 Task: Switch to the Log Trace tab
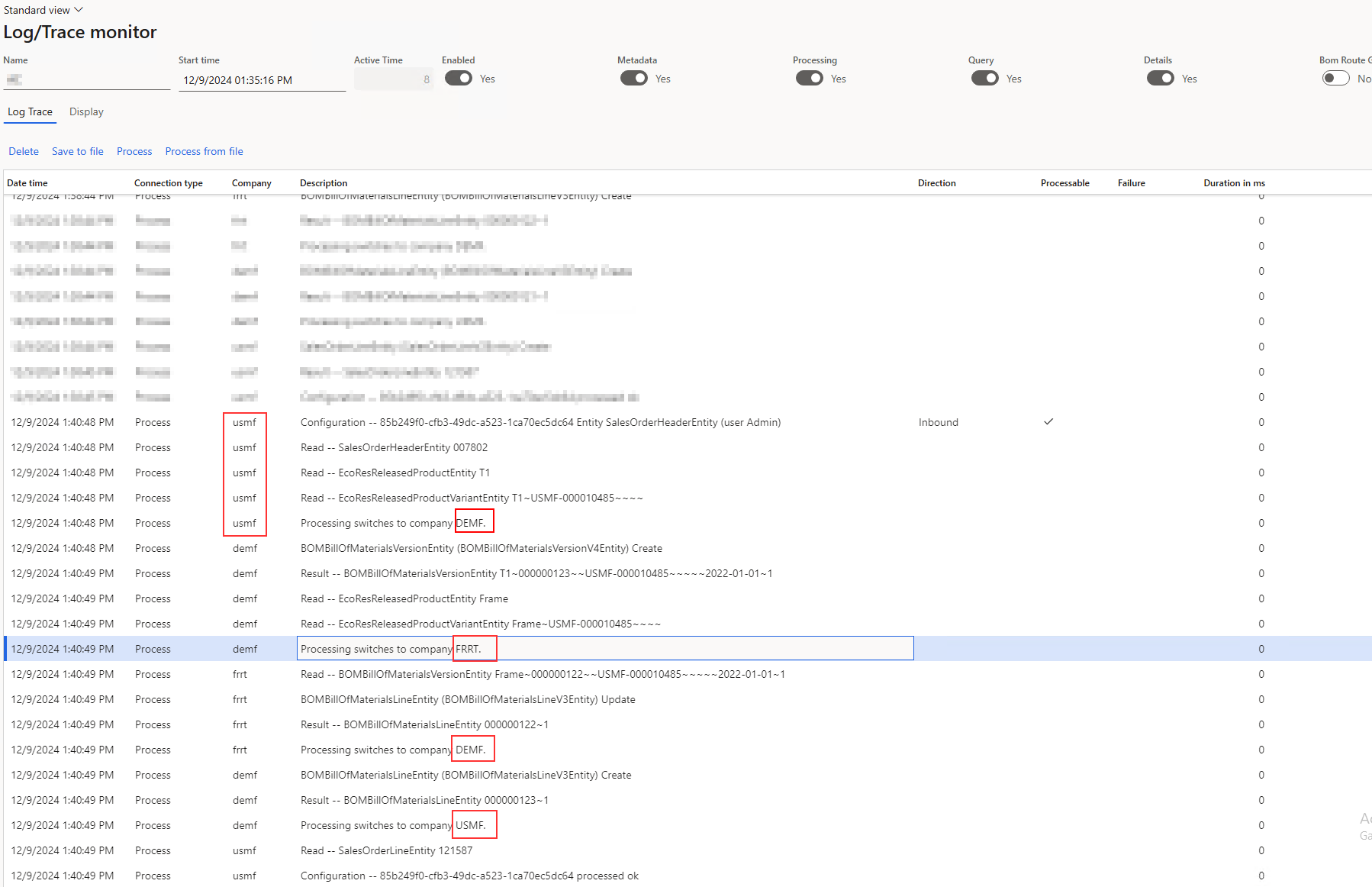pos(31,111)
